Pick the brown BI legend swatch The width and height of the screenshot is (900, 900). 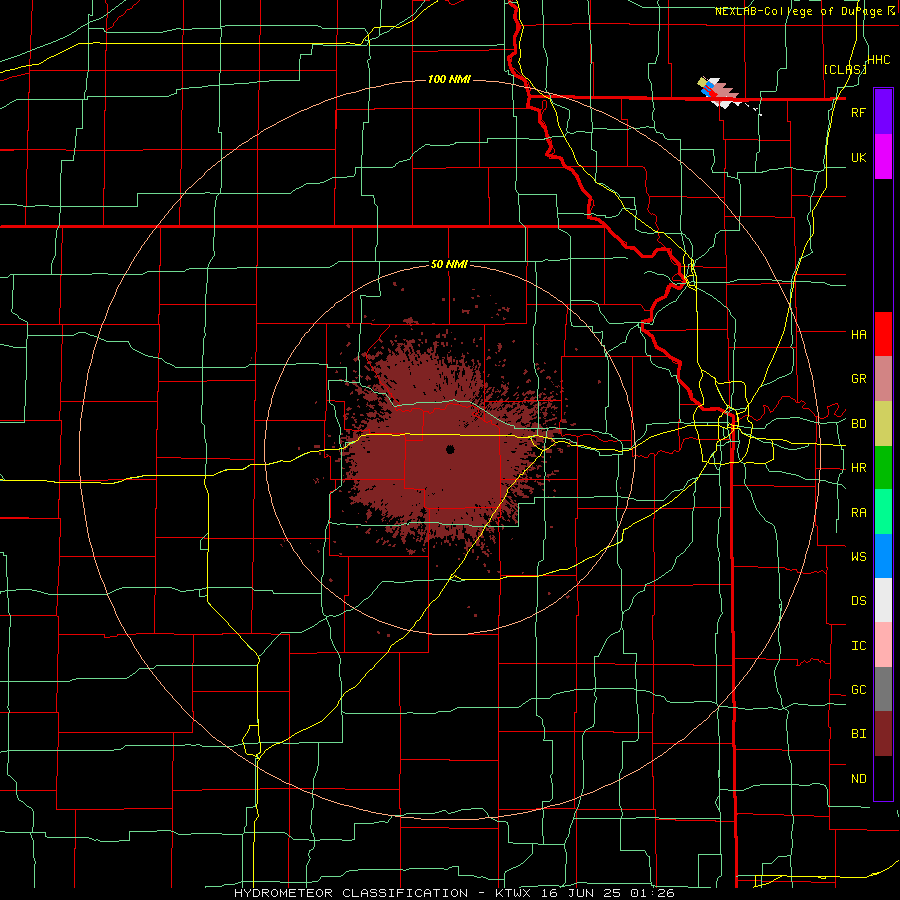(x=883, y=734)
